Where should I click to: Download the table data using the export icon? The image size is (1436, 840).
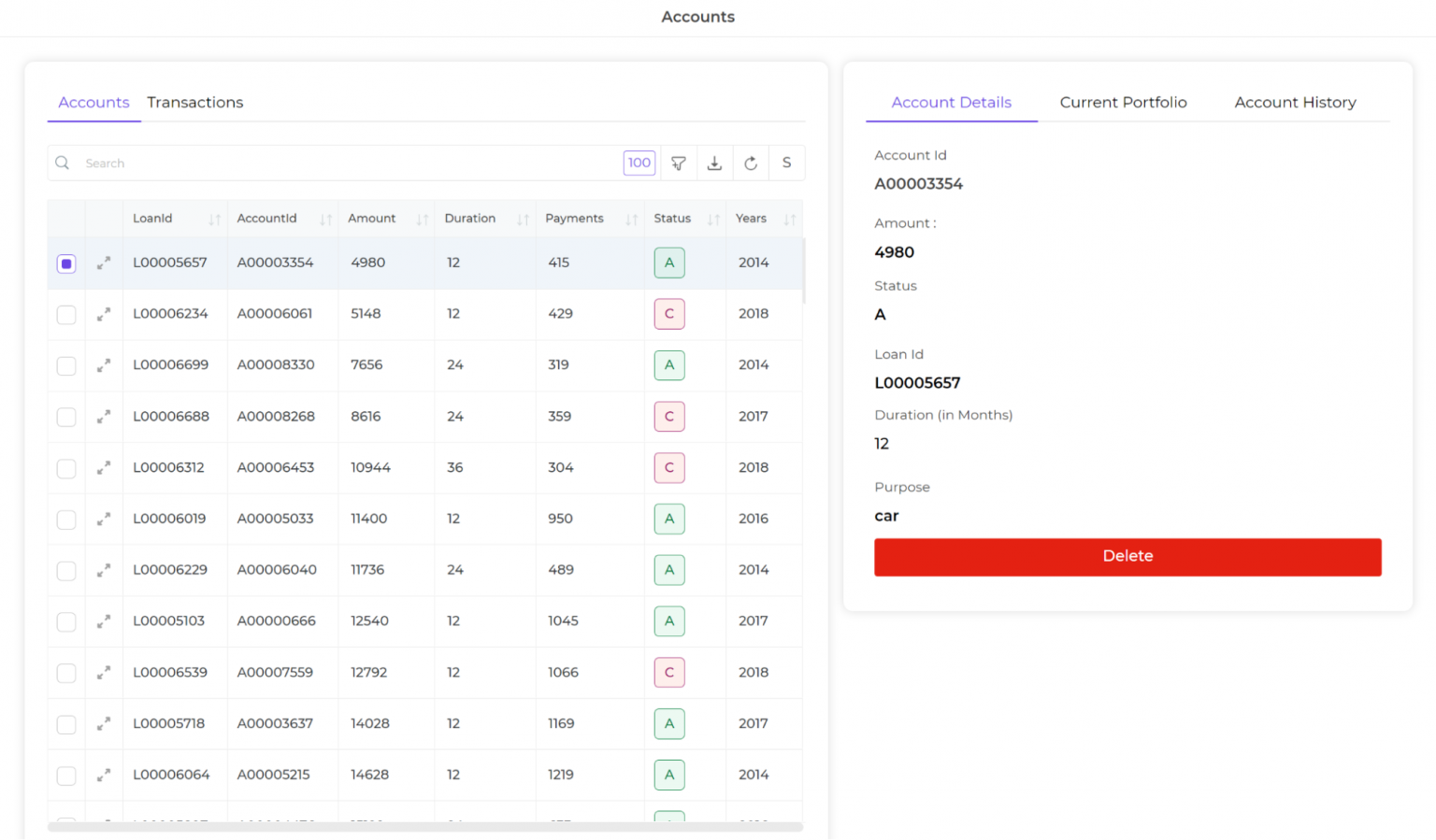click(714, 163)
